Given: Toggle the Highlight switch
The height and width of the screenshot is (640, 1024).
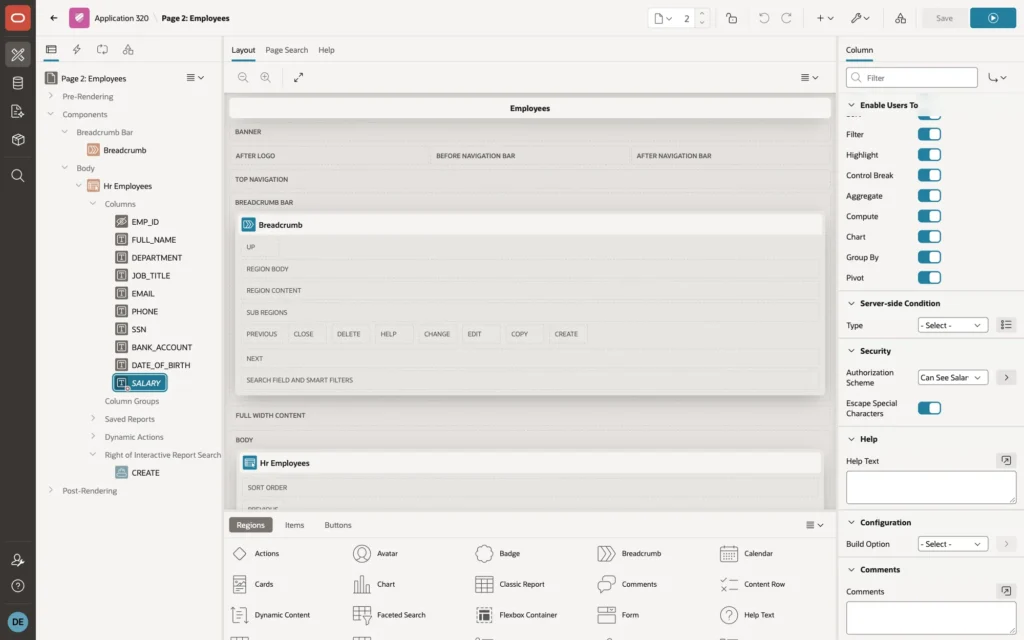Looking at the screenshot, I should (x=929, y=155).
